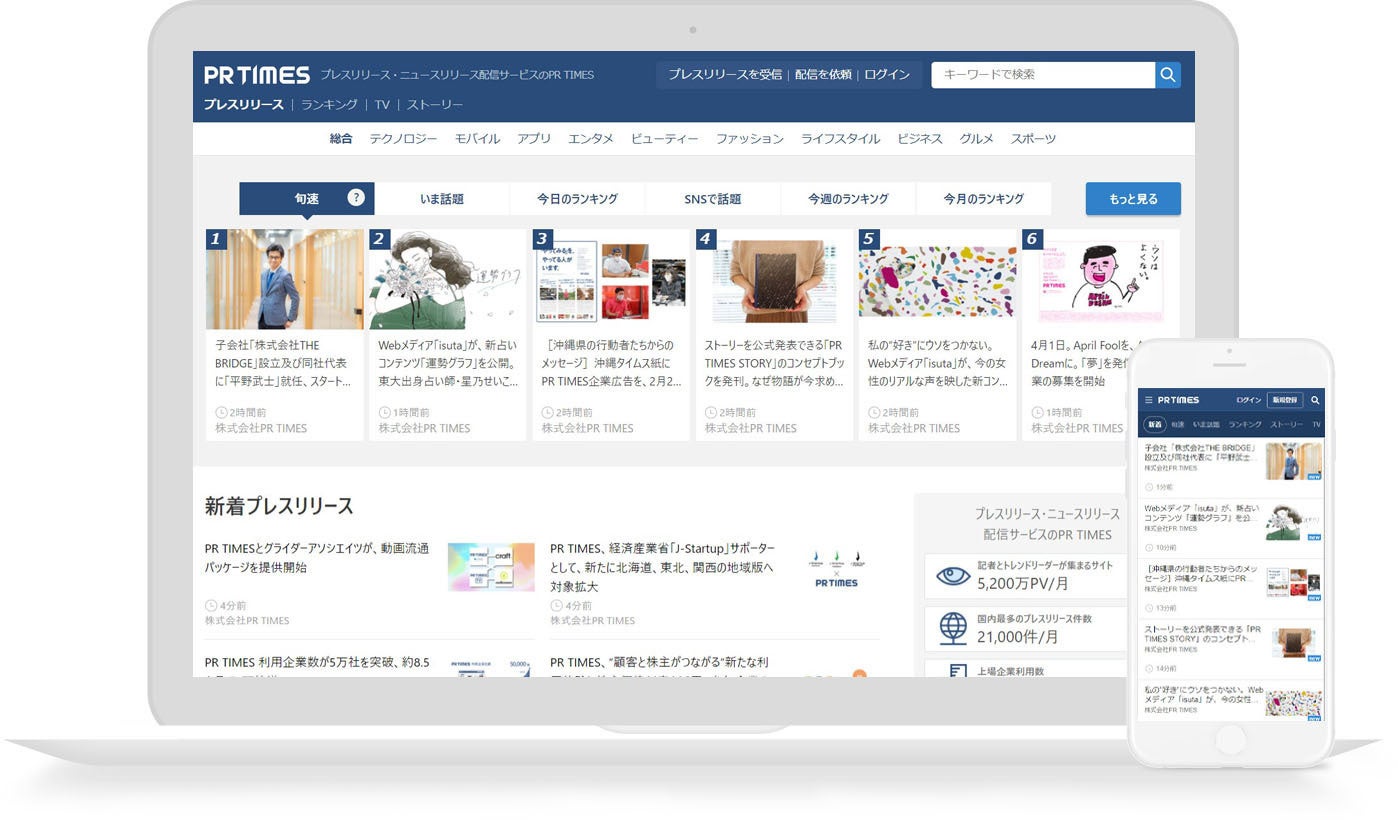Screen dimensions: 1398x820
Task: Open the 今週のランキング tab
Action: point(848,199)
